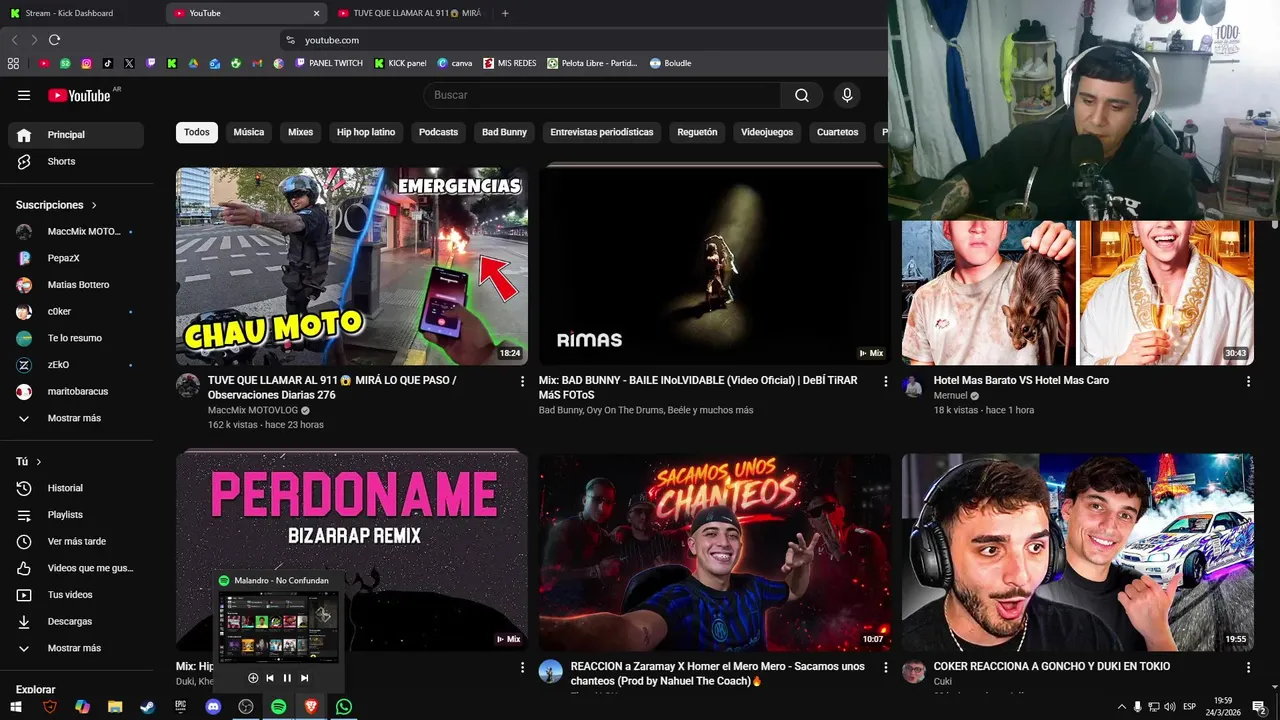Open the PANEL TWITCH bookmark
This screenshot has width=1280, height=720.
[329, 63]
